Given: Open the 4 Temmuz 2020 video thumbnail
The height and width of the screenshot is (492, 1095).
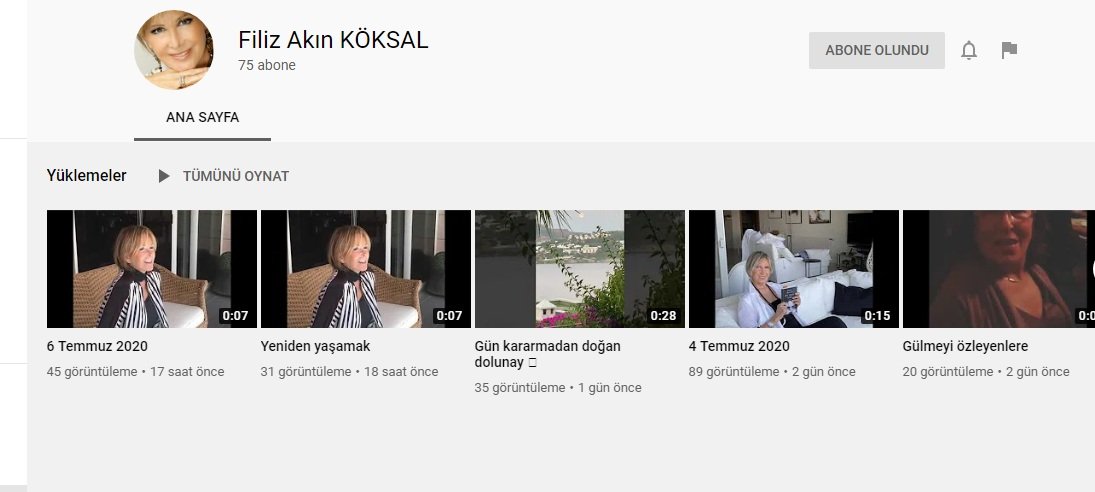Looking at the screenshot, I should point(794,269).
